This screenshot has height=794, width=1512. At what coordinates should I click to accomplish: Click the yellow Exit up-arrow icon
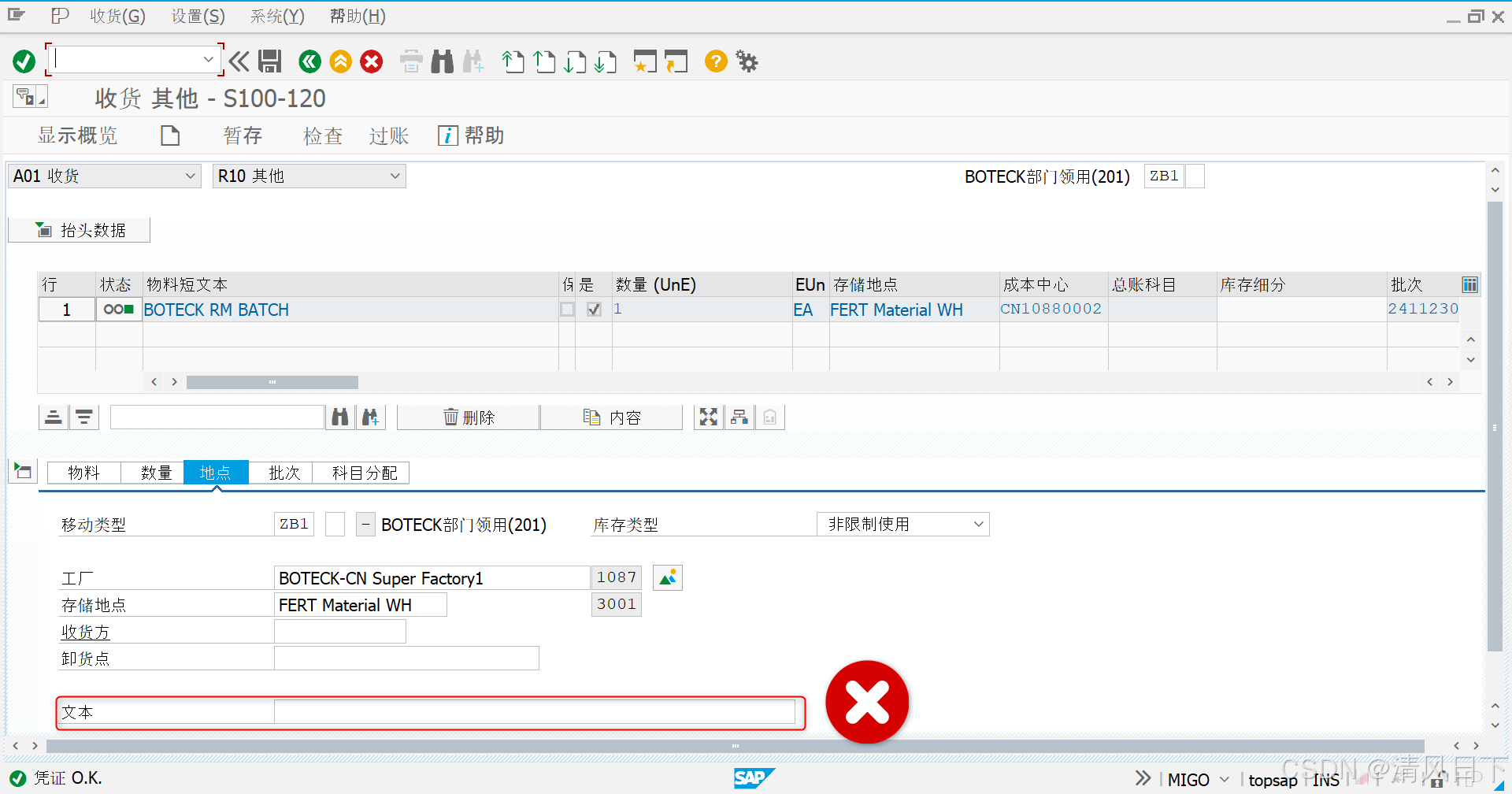[x=340, y=61]
